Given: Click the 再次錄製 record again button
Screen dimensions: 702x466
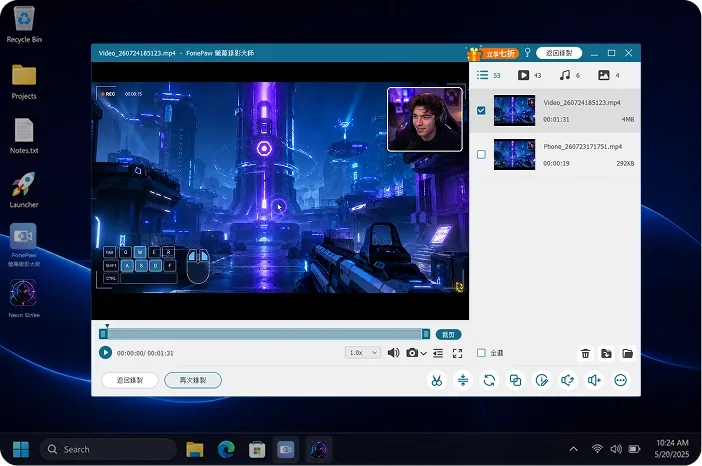Looking at the screenshot, I should click(193, 380).
